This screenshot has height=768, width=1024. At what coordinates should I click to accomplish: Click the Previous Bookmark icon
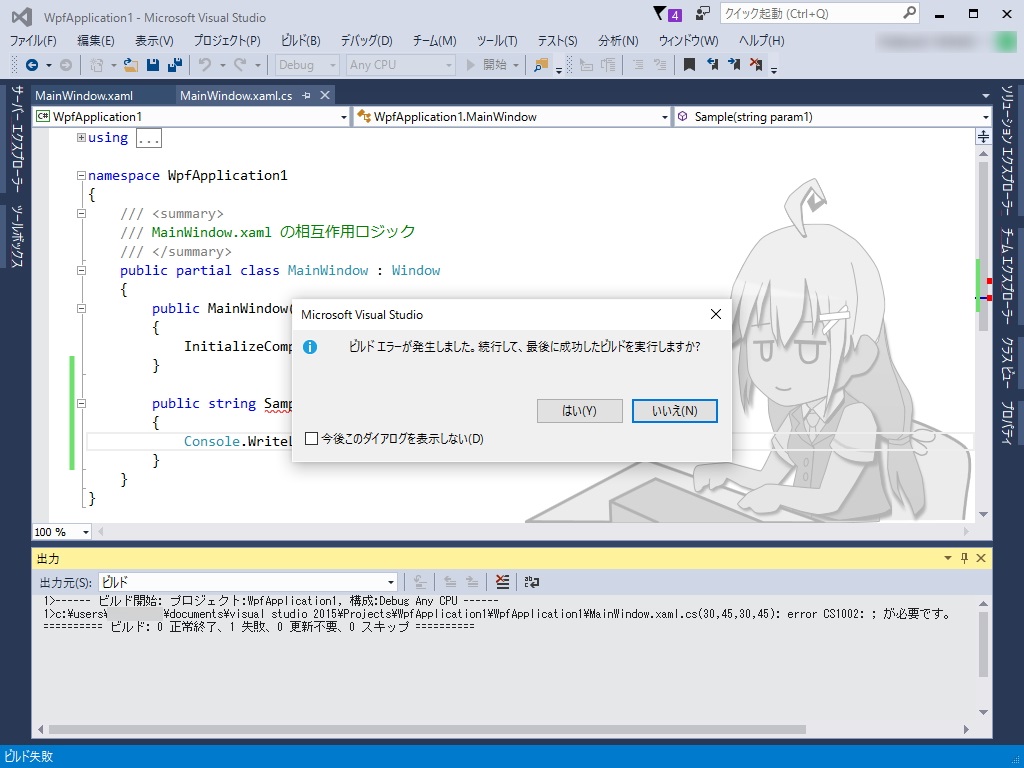tap(712, 65)
